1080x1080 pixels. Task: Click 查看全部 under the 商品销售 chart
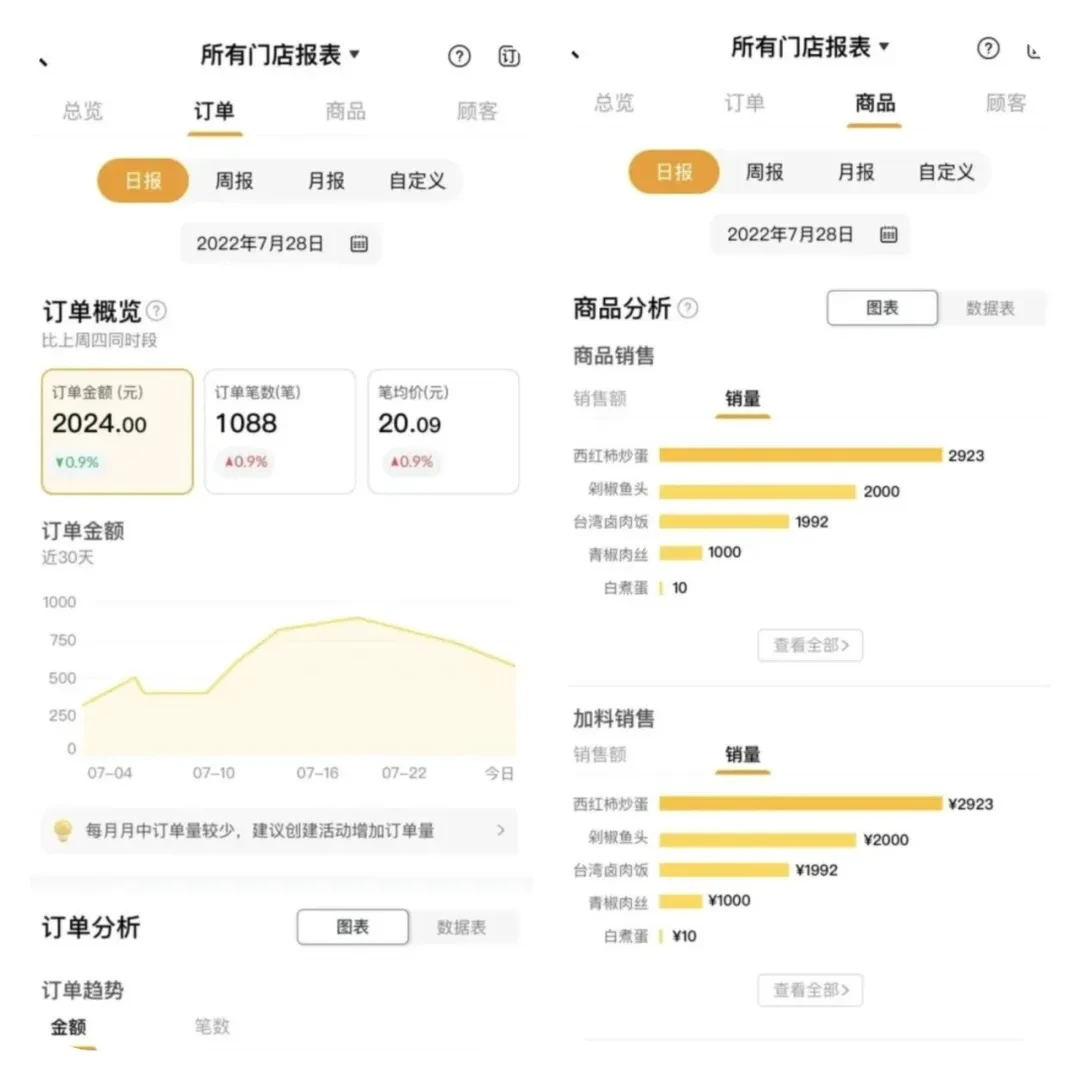tap(810, 645)
